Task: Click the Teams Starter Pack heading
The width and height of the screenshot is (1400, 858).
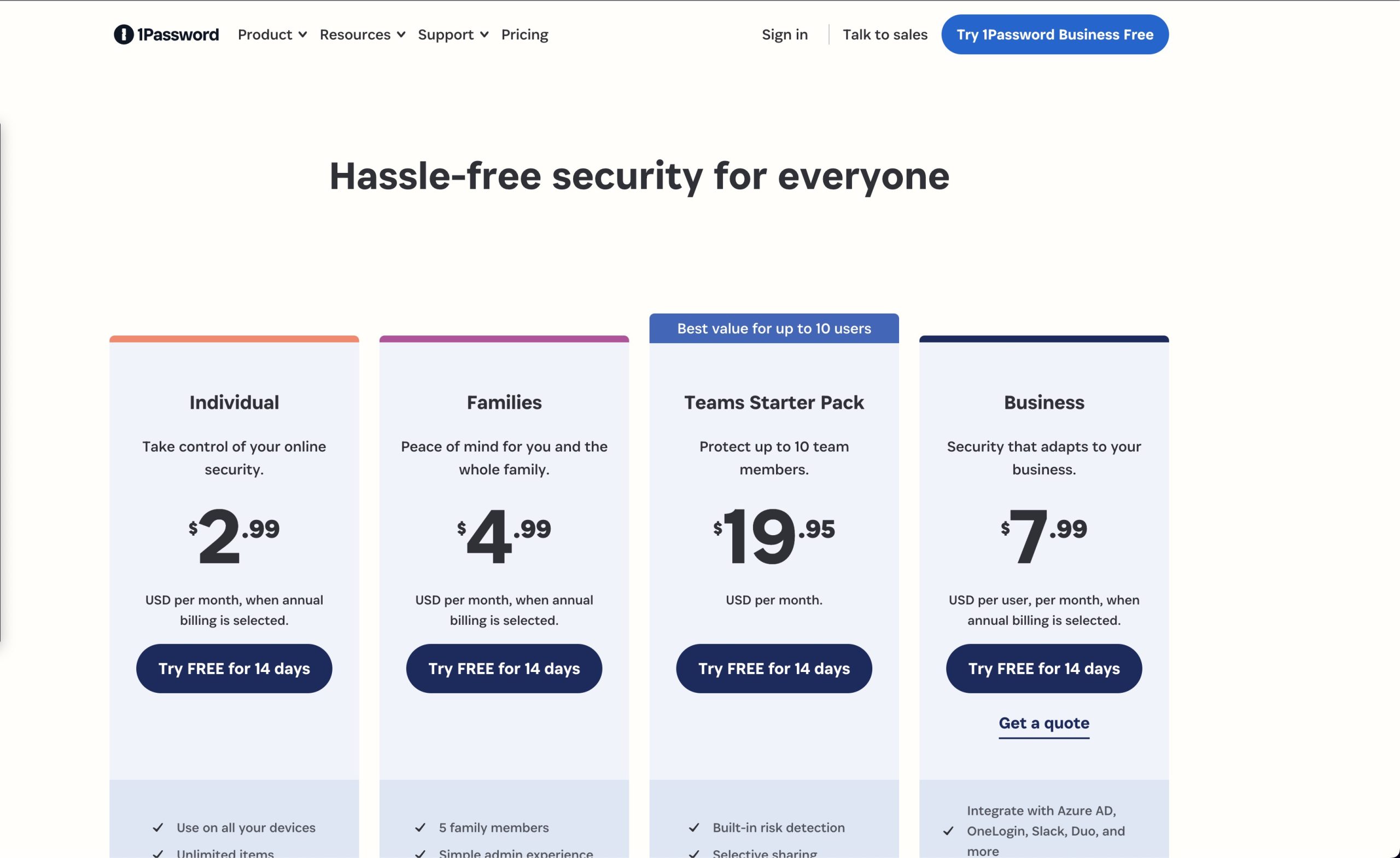Action: (x=774, y=402)
